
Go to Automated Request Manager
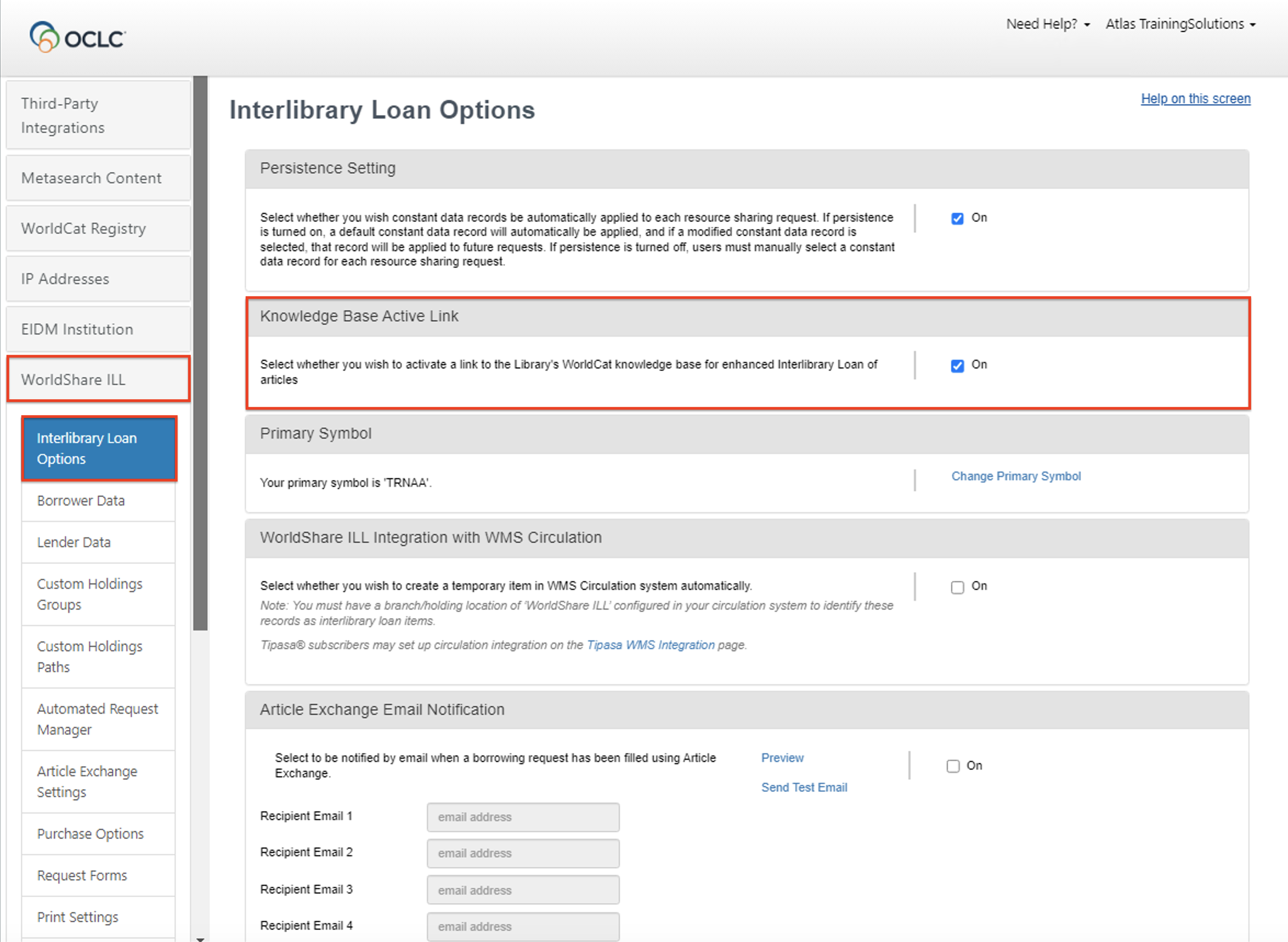97,718
